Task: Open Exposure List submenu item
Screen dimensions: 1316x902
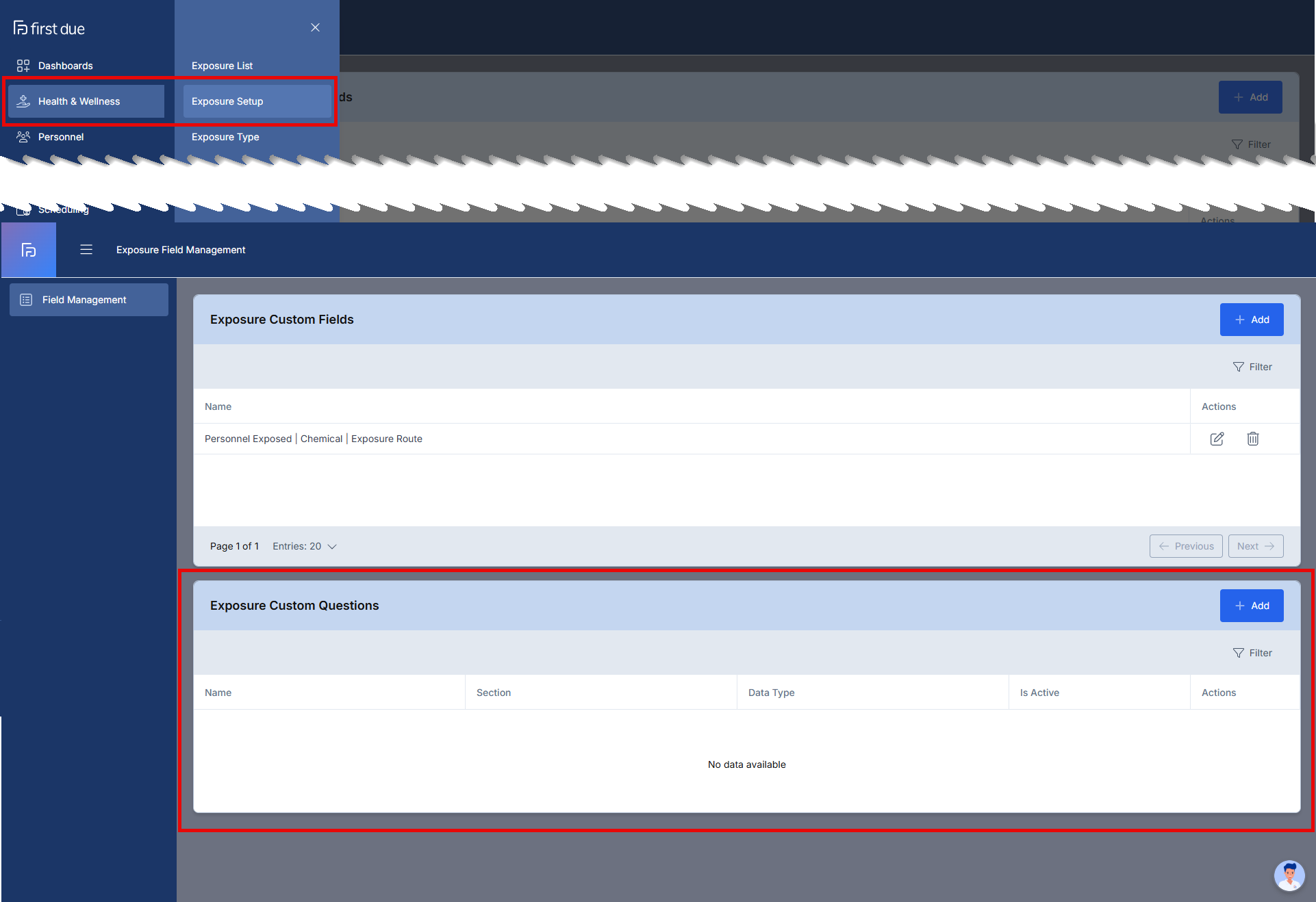Action: click(x=222, y=66)
